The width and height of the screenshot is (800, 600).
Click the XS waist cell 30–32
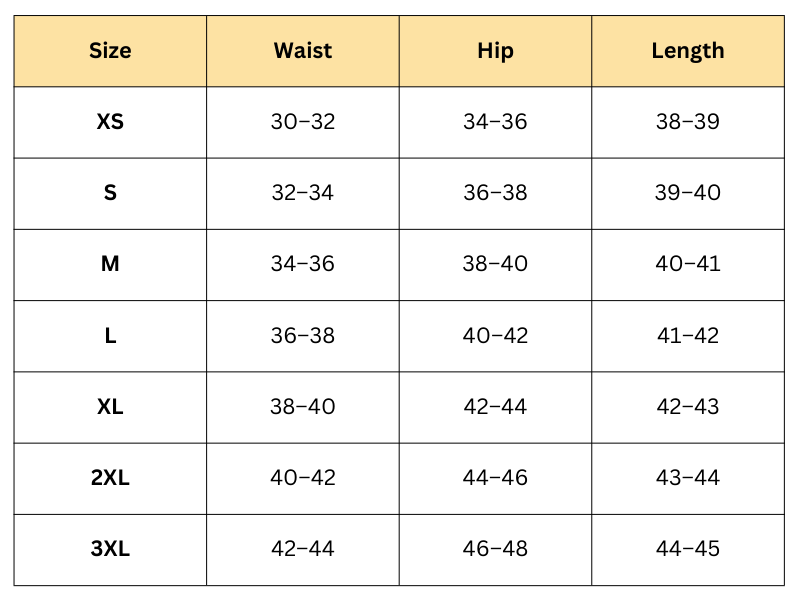pyautogui.click(x=302, y=122)
